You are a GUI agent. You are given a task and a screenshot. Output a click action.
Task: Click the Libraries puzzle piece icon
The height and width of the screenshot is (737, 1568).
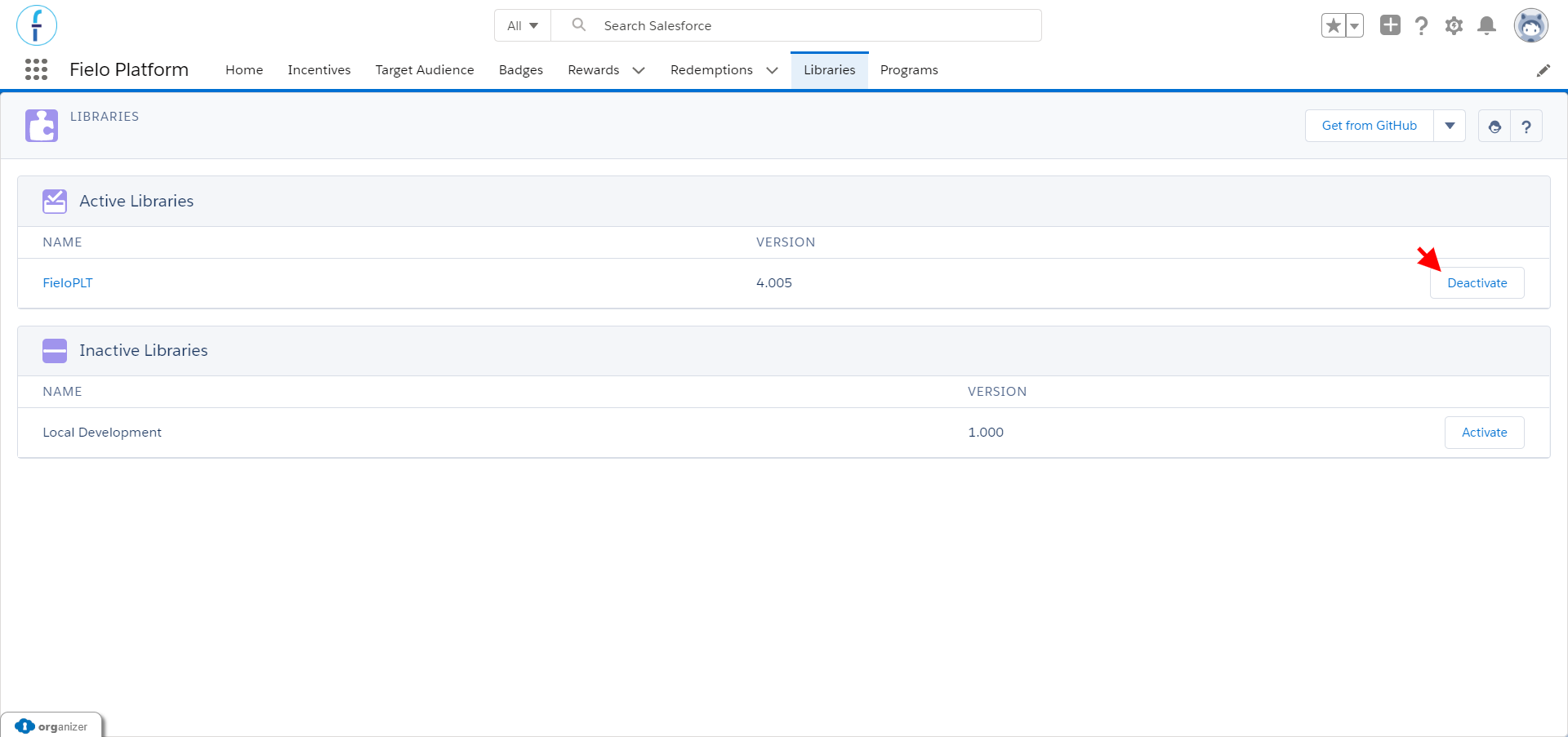42,126
